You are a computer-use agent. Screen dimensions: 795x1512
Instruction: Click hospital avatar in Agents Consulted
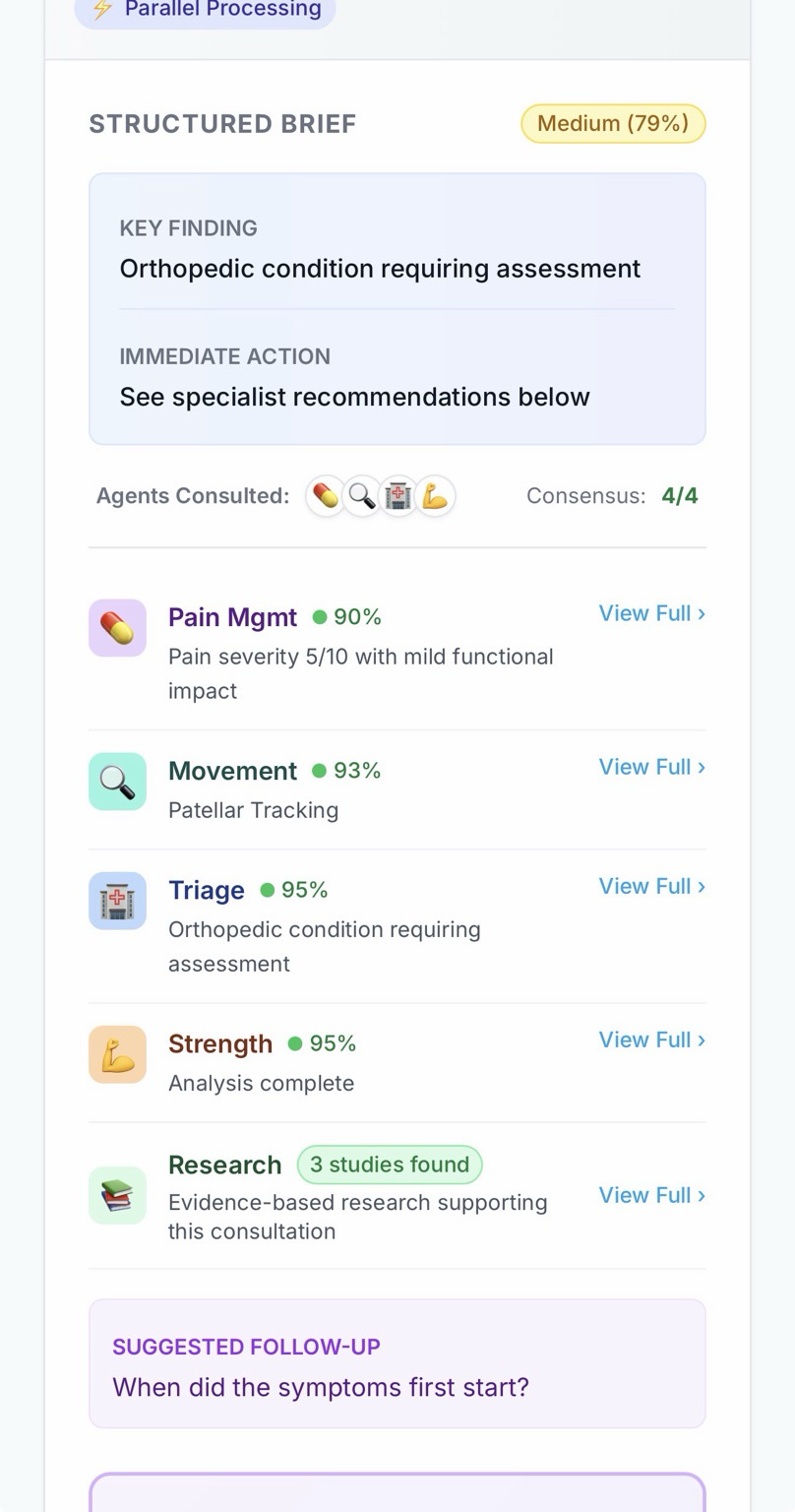tap(398, 496)
